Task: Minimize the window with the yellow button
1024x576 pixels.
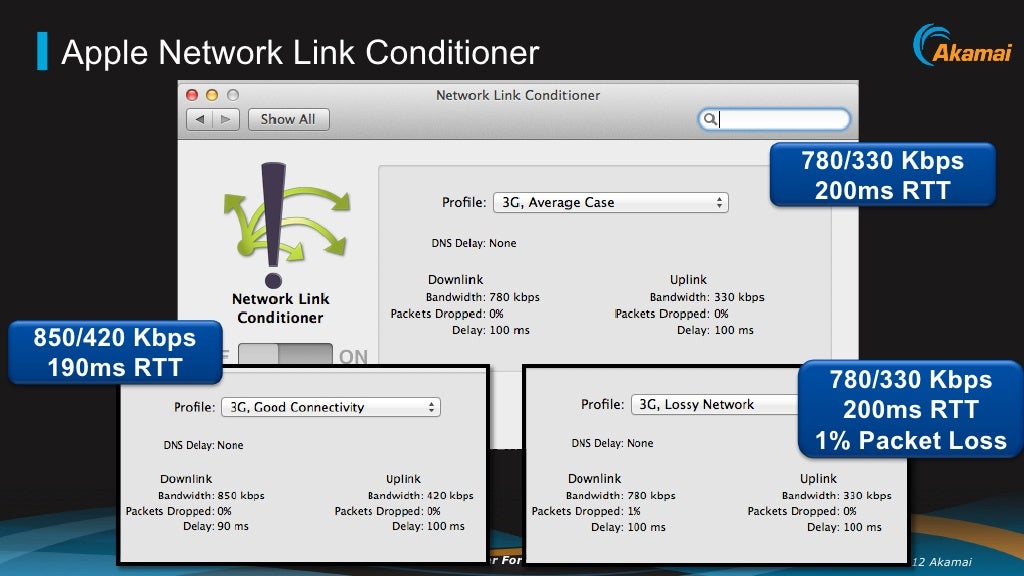Action: pos(212,95)
